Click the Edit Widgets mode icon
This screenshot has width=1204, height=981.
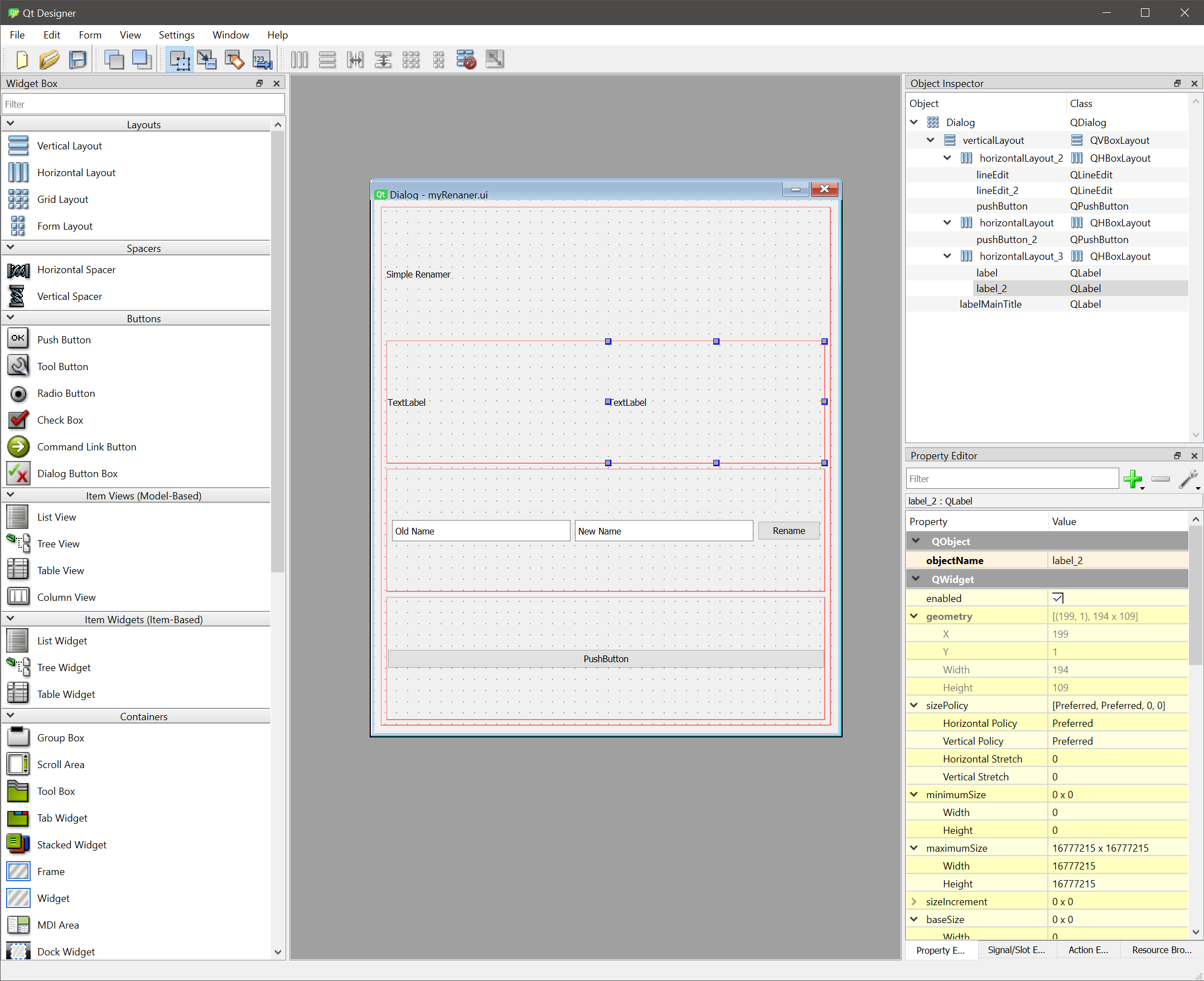click(179, 59)
